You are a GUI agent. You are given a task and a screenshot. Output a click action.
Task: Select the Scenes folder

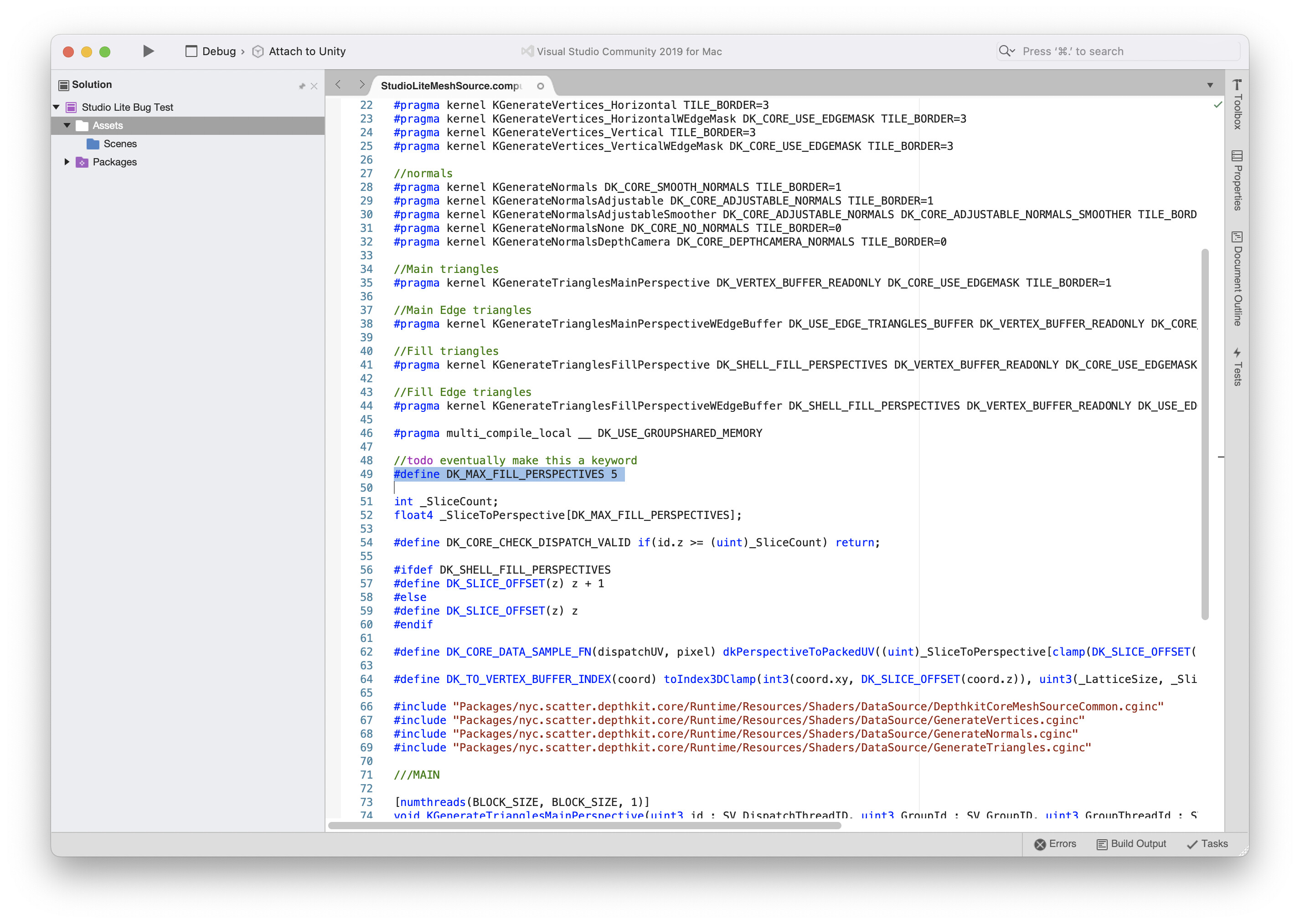pyautogui.click(x=119, y=144)
